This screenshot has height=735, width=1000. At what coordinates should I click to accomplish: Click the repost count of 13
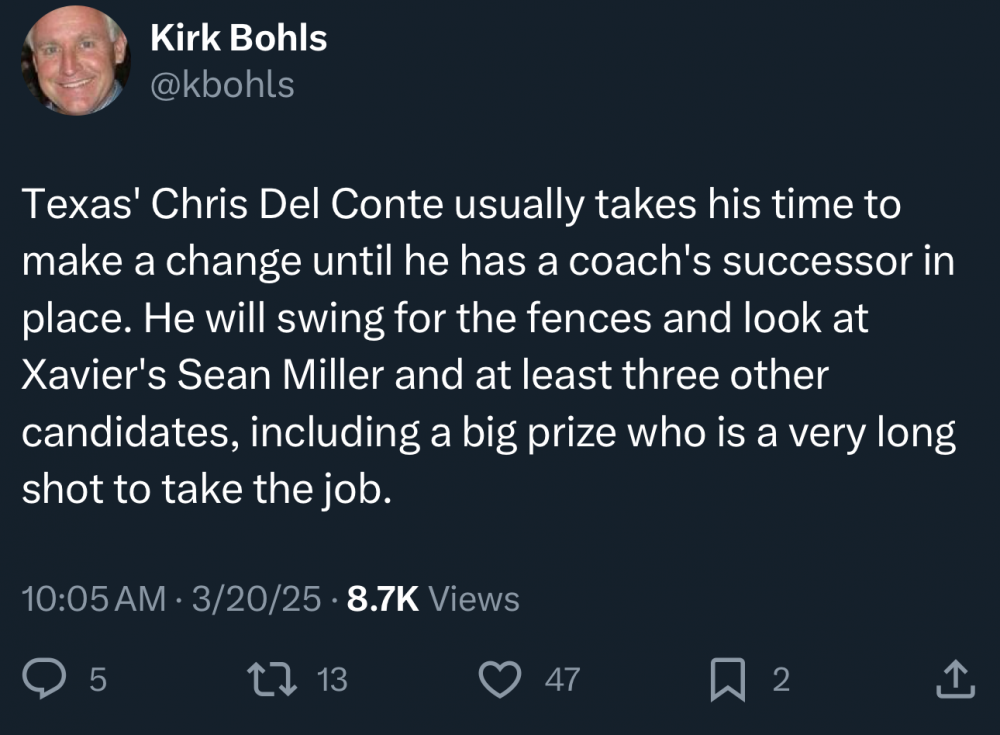332,681
